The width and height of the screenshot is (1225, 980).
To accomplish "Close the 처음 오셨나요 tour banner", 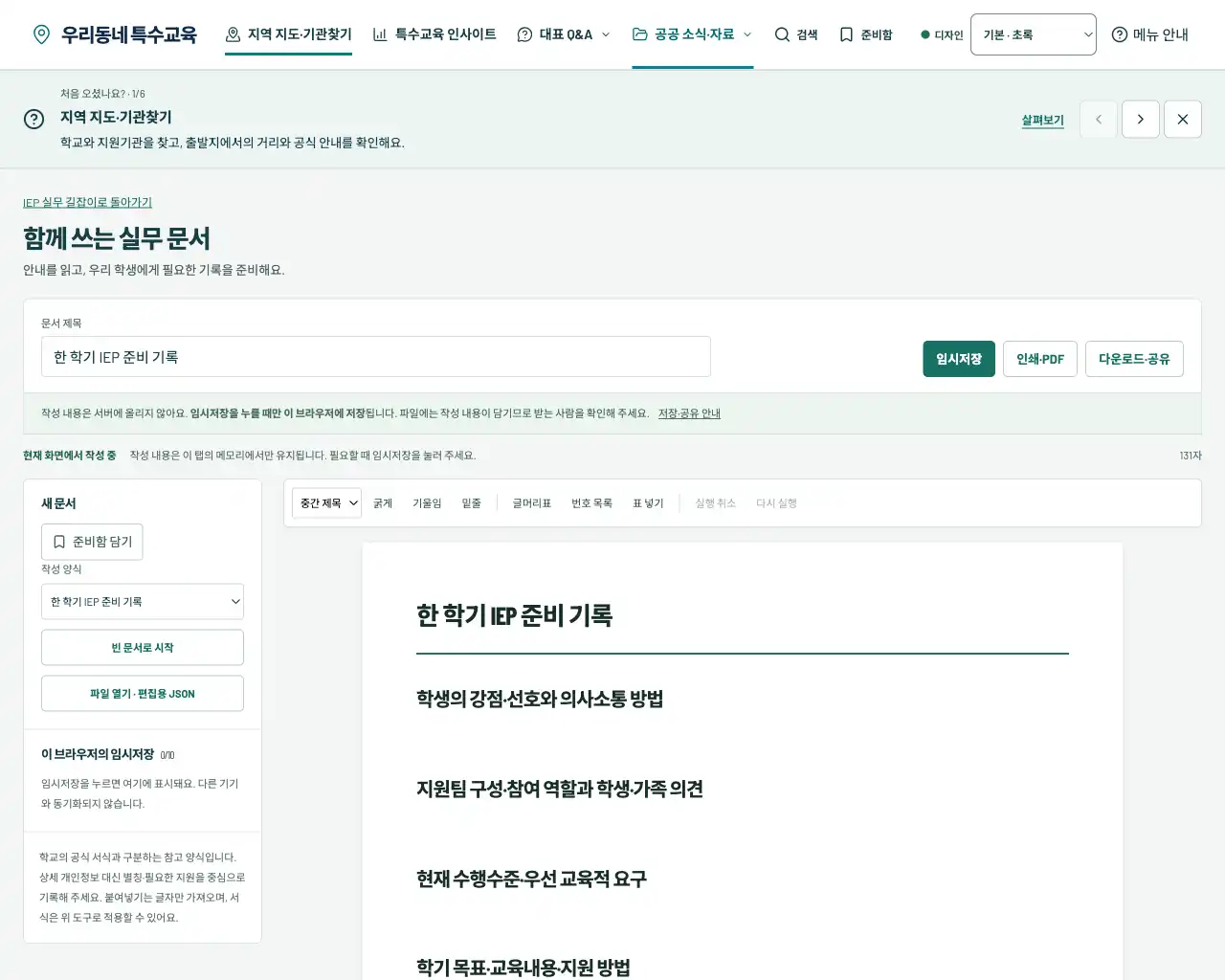I will [1183, 120].
